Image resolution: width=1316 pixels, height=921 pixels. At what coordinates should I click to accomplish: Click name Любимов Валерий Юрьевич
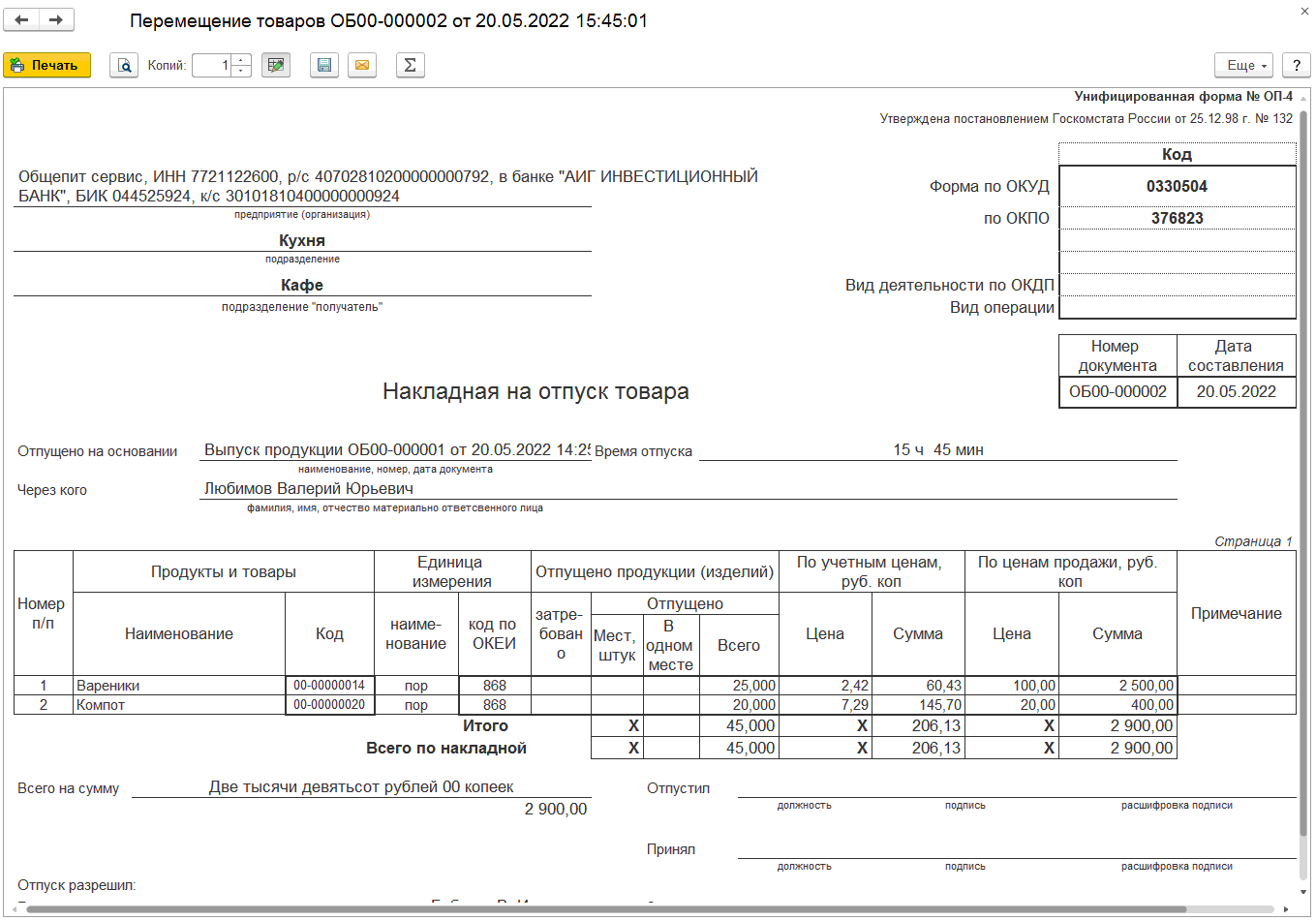[309, 488]
